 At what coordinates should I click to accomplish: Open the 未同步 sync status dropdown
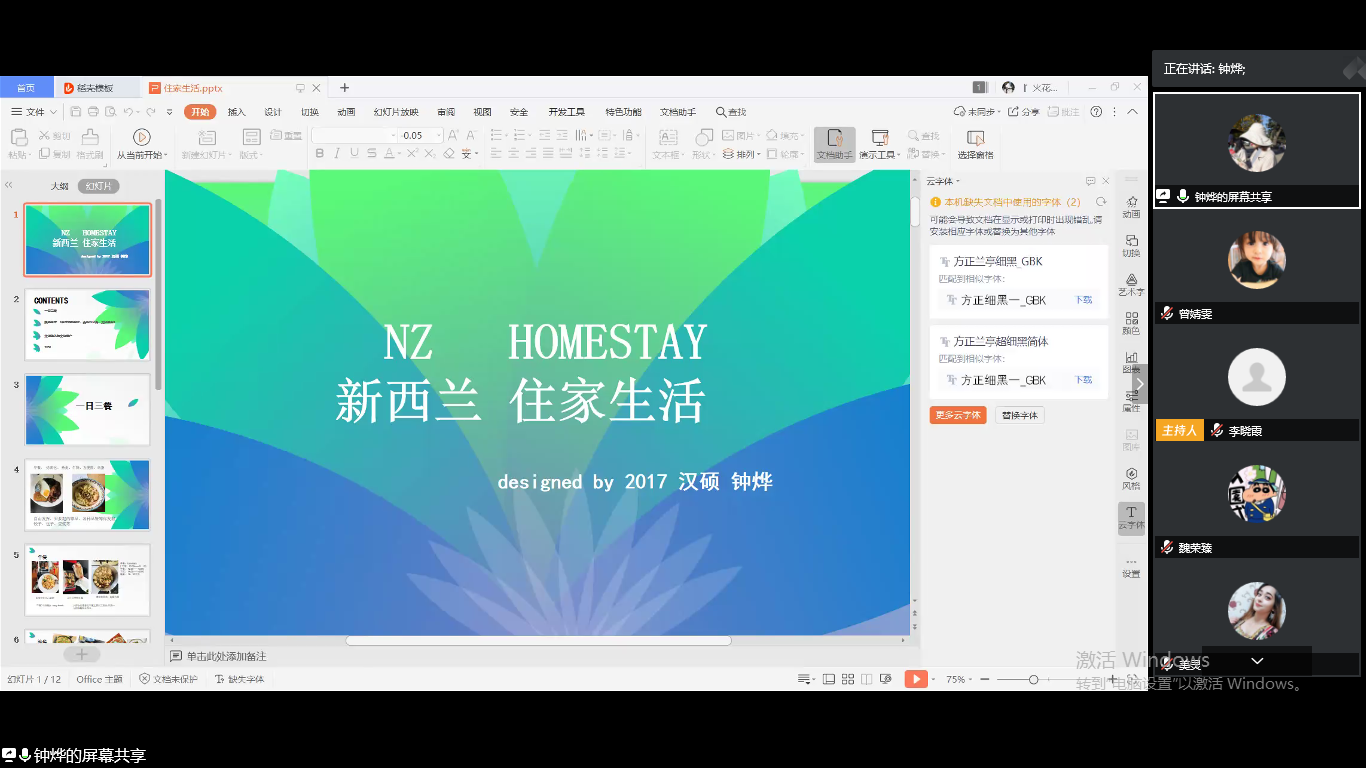coord(975,112)
